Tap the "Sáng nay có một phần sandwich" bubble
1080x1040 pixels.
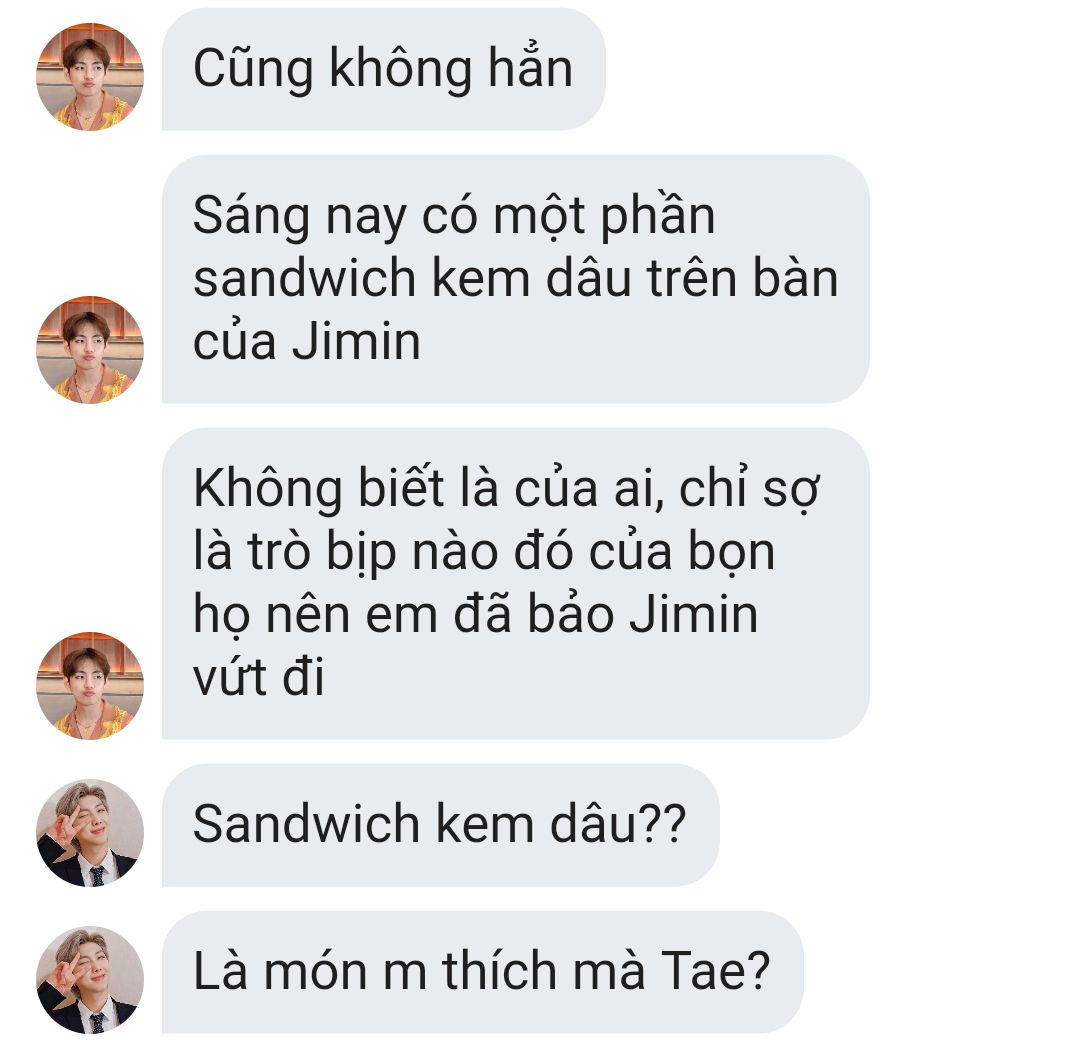(x=515, y=279)
